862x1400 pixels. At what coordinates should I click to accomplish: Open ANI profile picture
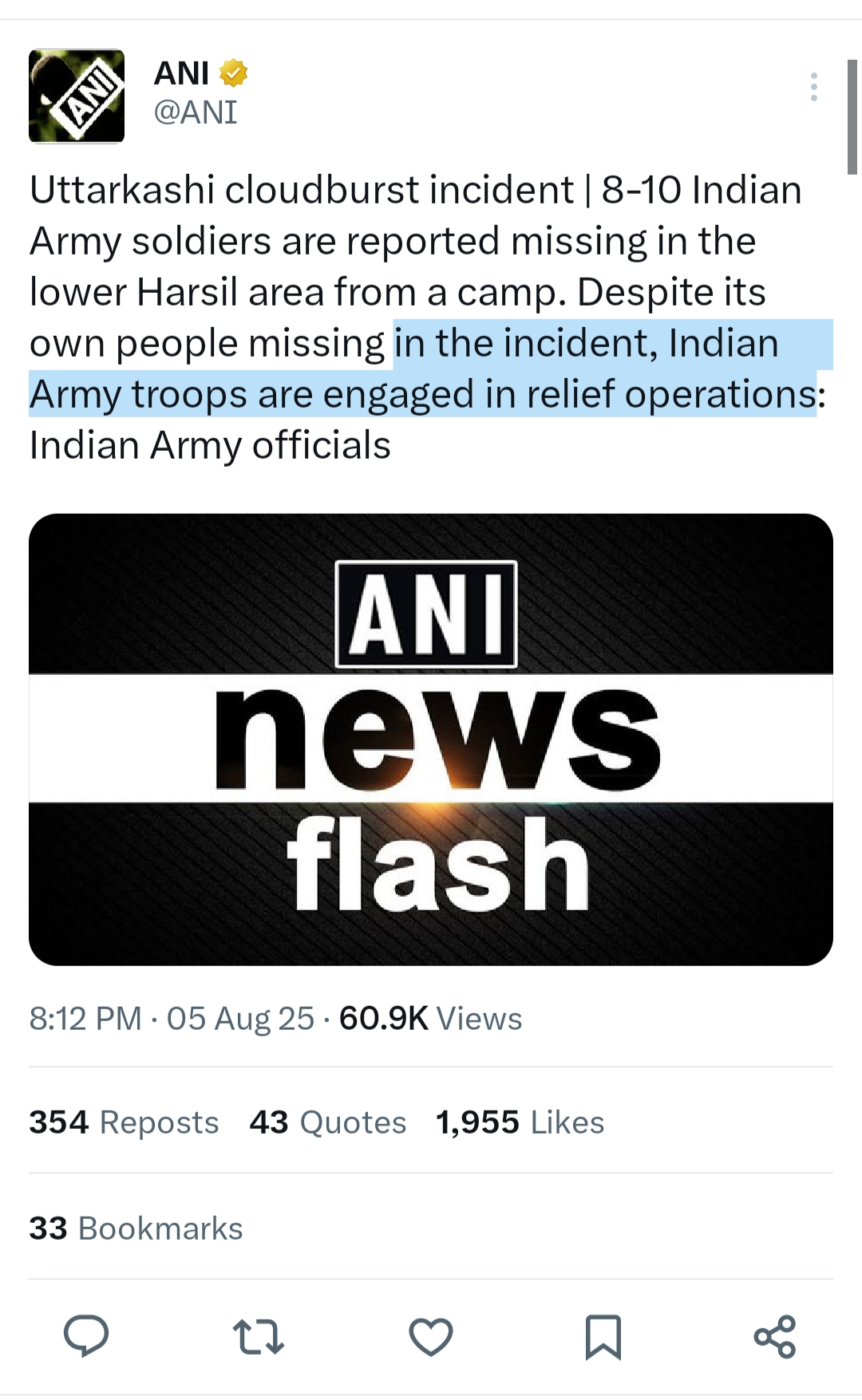click(77, 96)
